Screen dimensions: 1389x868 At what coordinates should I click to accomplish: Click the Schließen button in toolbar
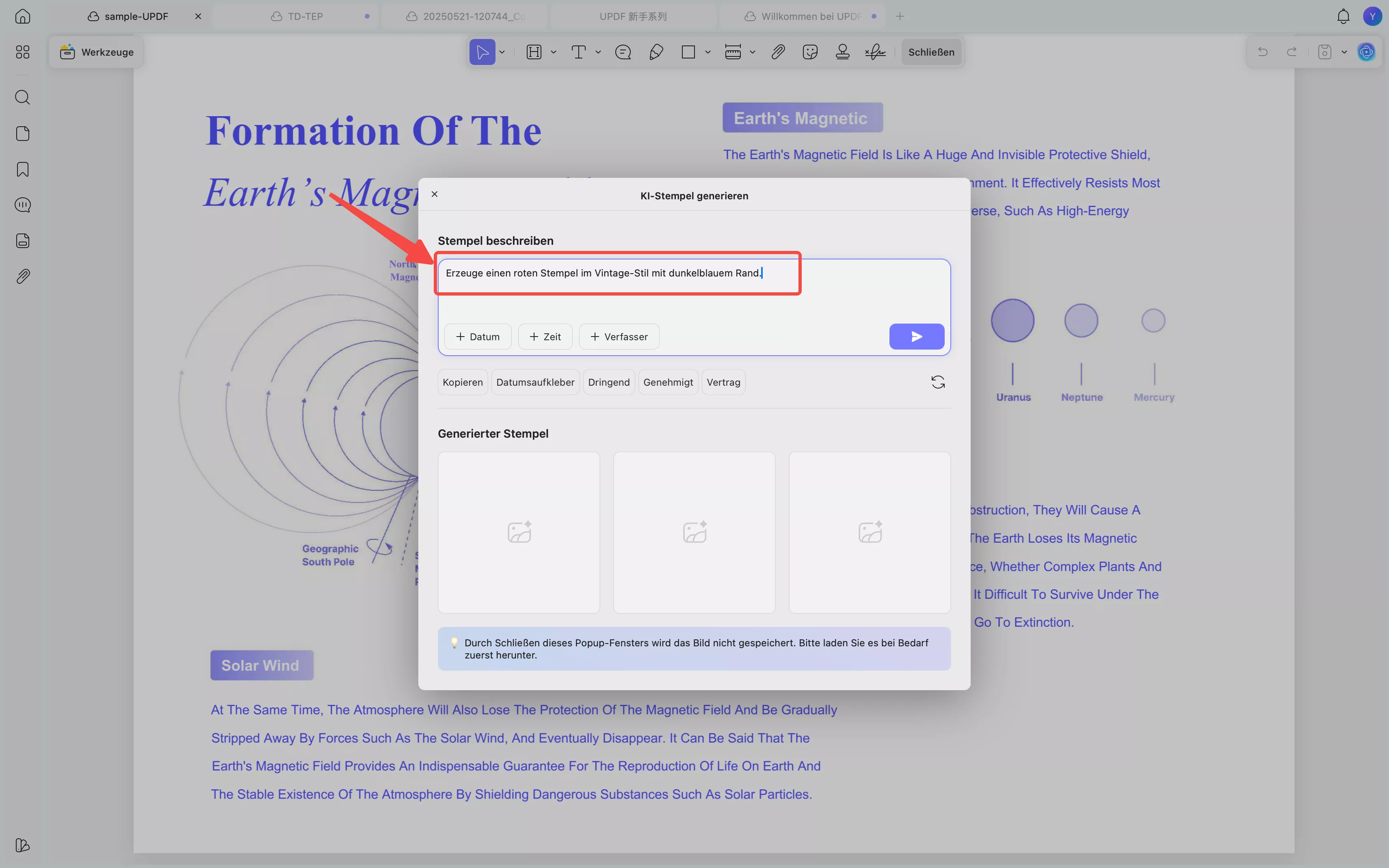931,52
